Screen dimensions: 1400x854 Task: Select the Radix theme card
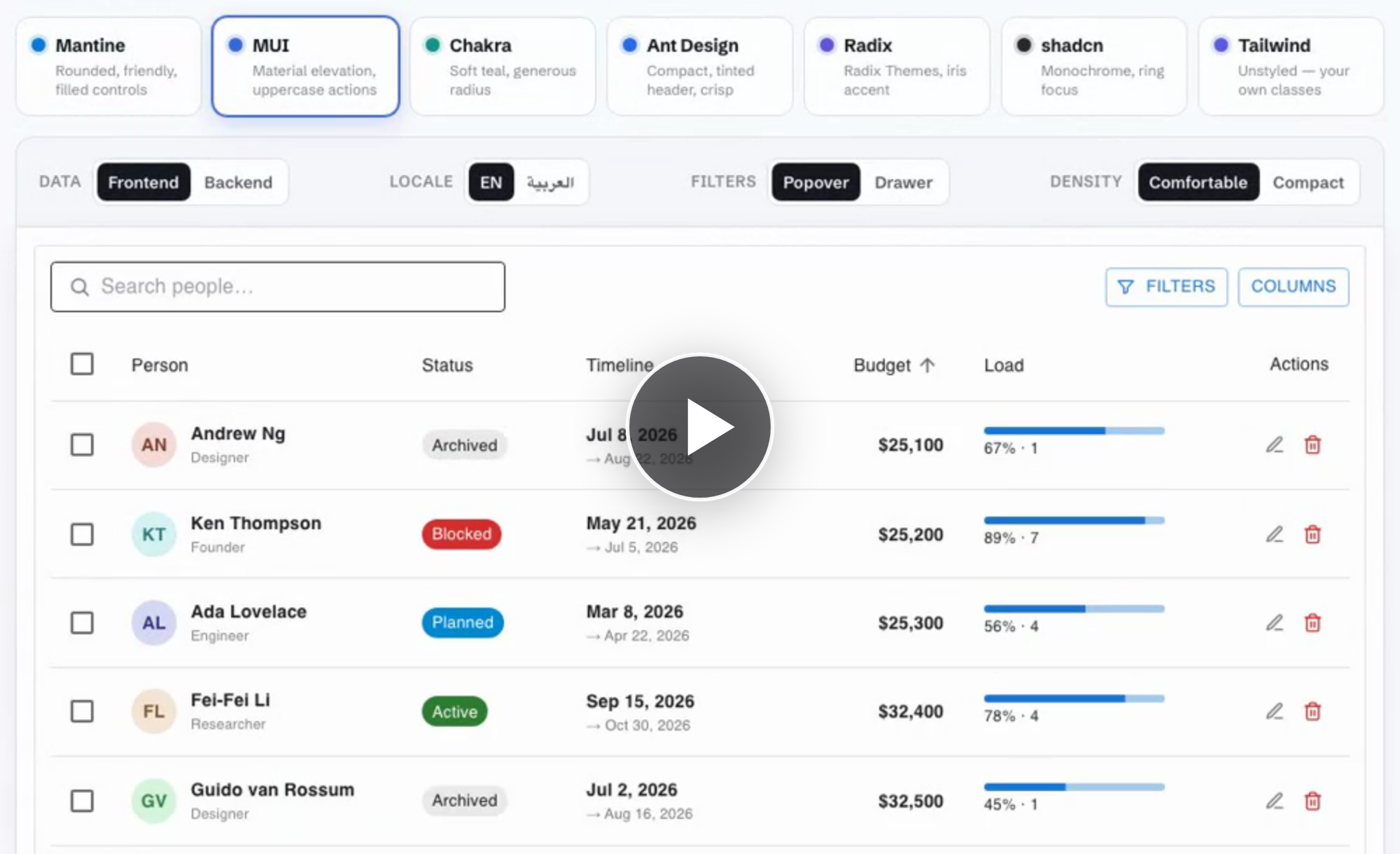click(897, 66)
